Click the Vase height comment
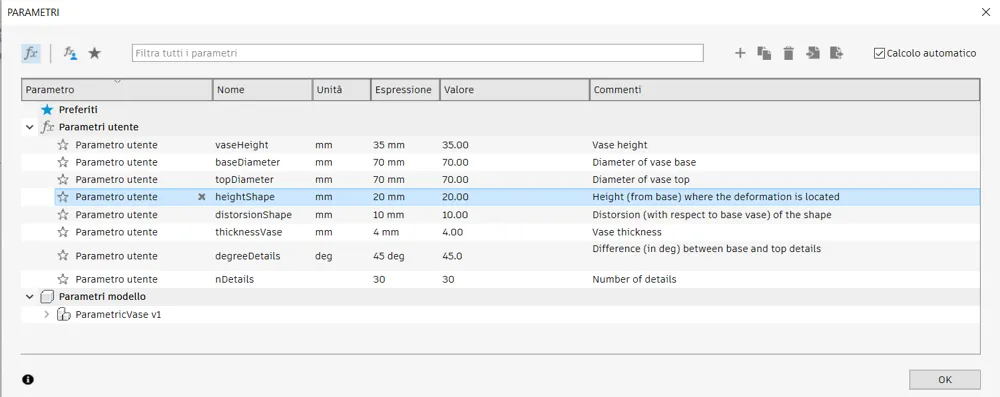This screenshot has width=1000, height=397. pyautogui.click(x=620, y=145)
